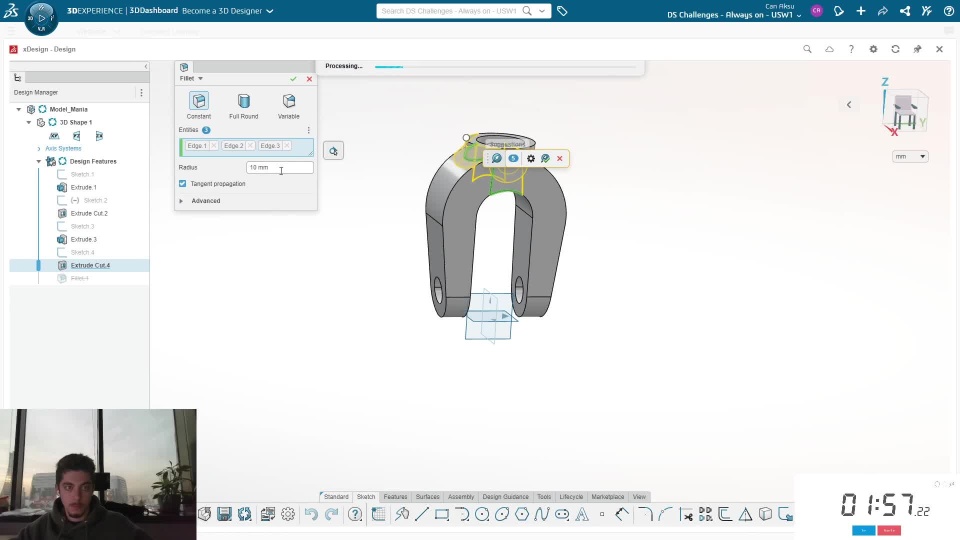This screenshot has height=540, width=960.
Task: Remove Edge.3 from the entities list
Action: (x=287, y=146)
